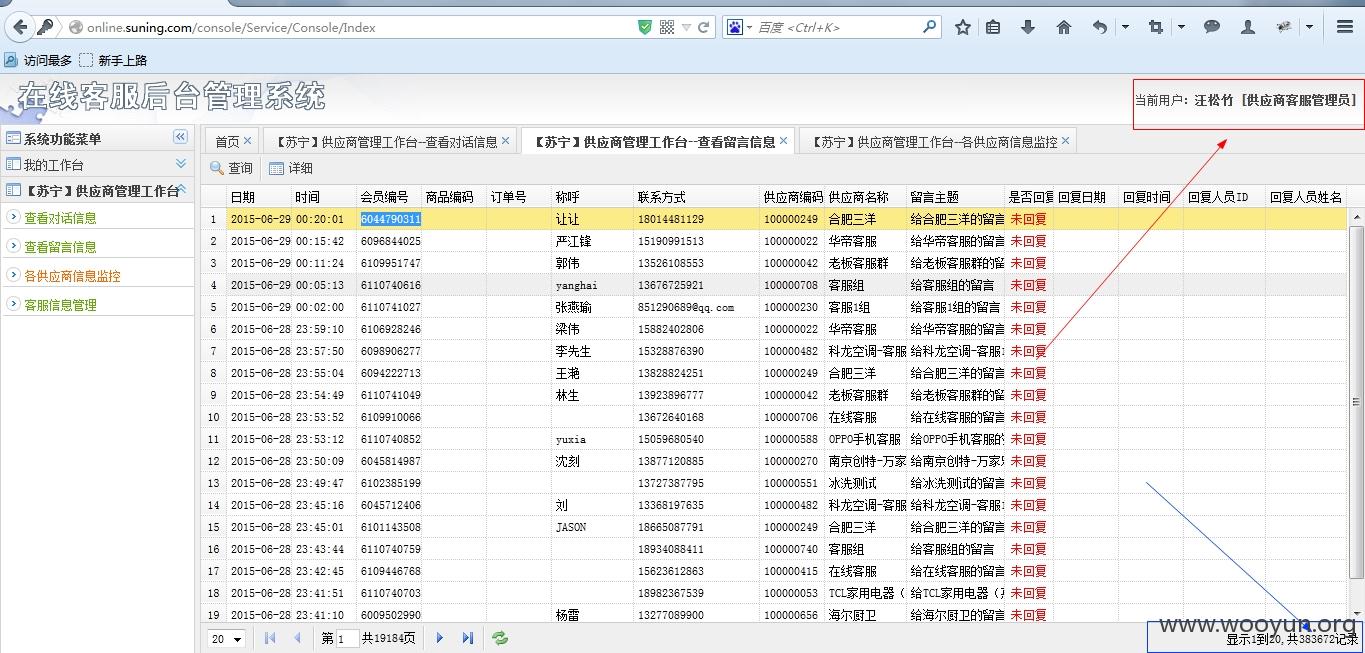Expand the 我的工作台 section
Image resolution: width=1365 pixels, height=653 pixels.
pos(181,163)
